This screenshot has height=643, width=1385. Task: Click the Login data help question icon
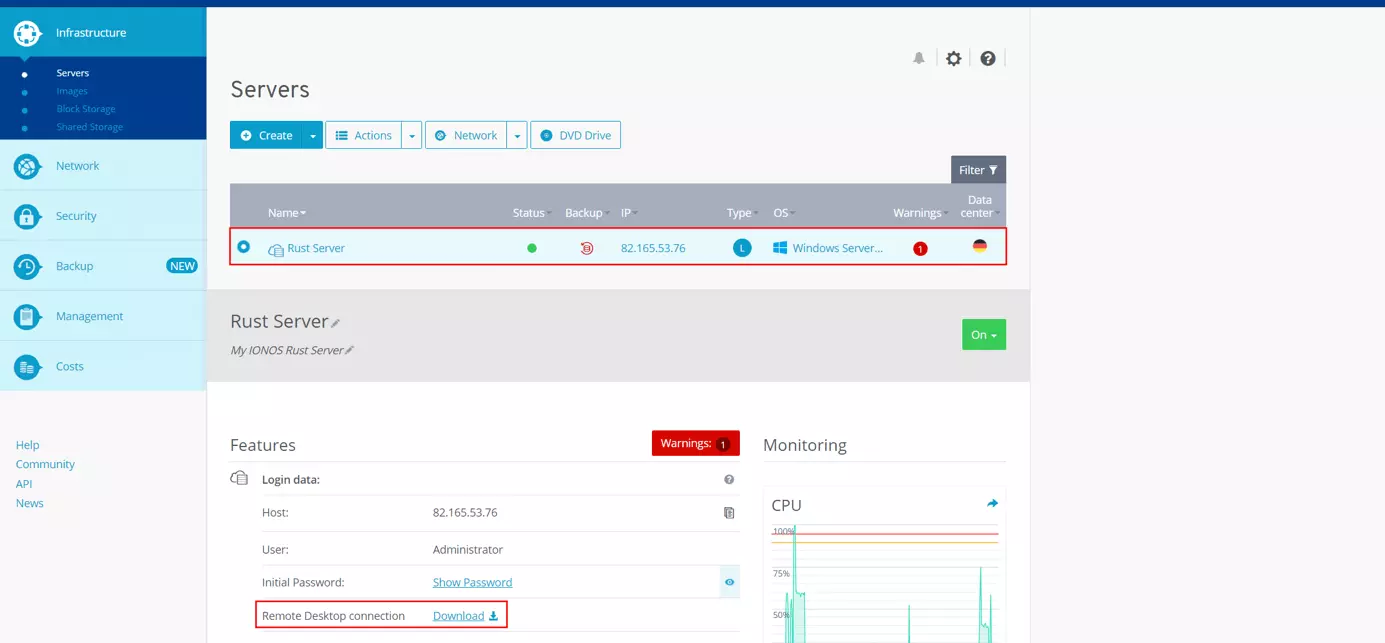tap(729, 480)
